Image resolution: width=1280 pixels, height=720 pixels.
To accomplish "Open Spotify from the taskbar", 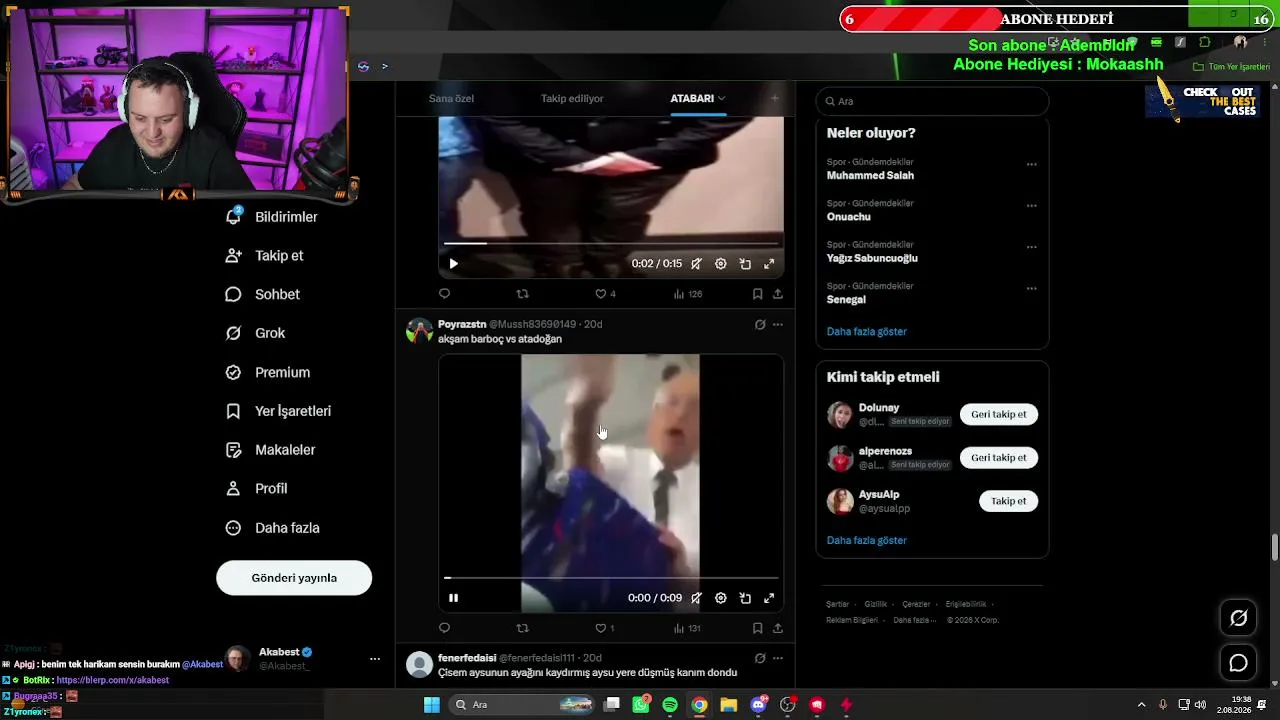I will coord(670,705).
